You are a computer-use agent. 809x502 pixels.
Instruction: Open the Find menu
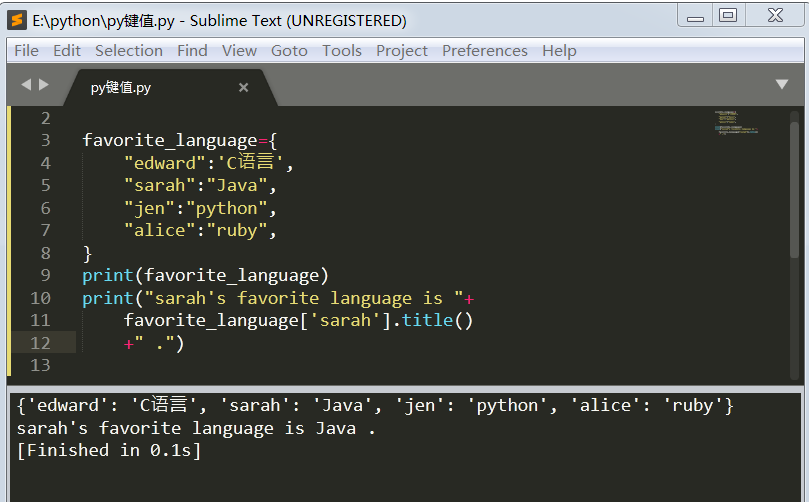point(192,51)
